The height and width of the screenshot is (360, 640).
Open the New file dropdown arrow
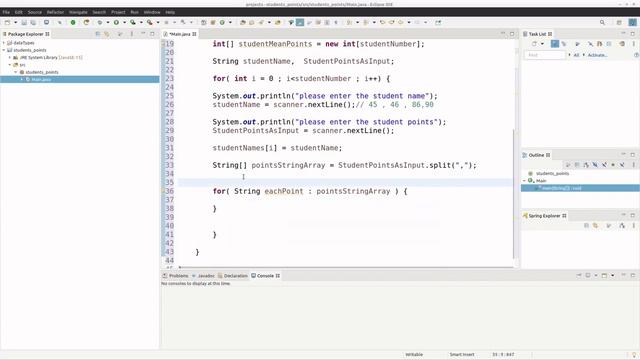[x=16, y=22]
